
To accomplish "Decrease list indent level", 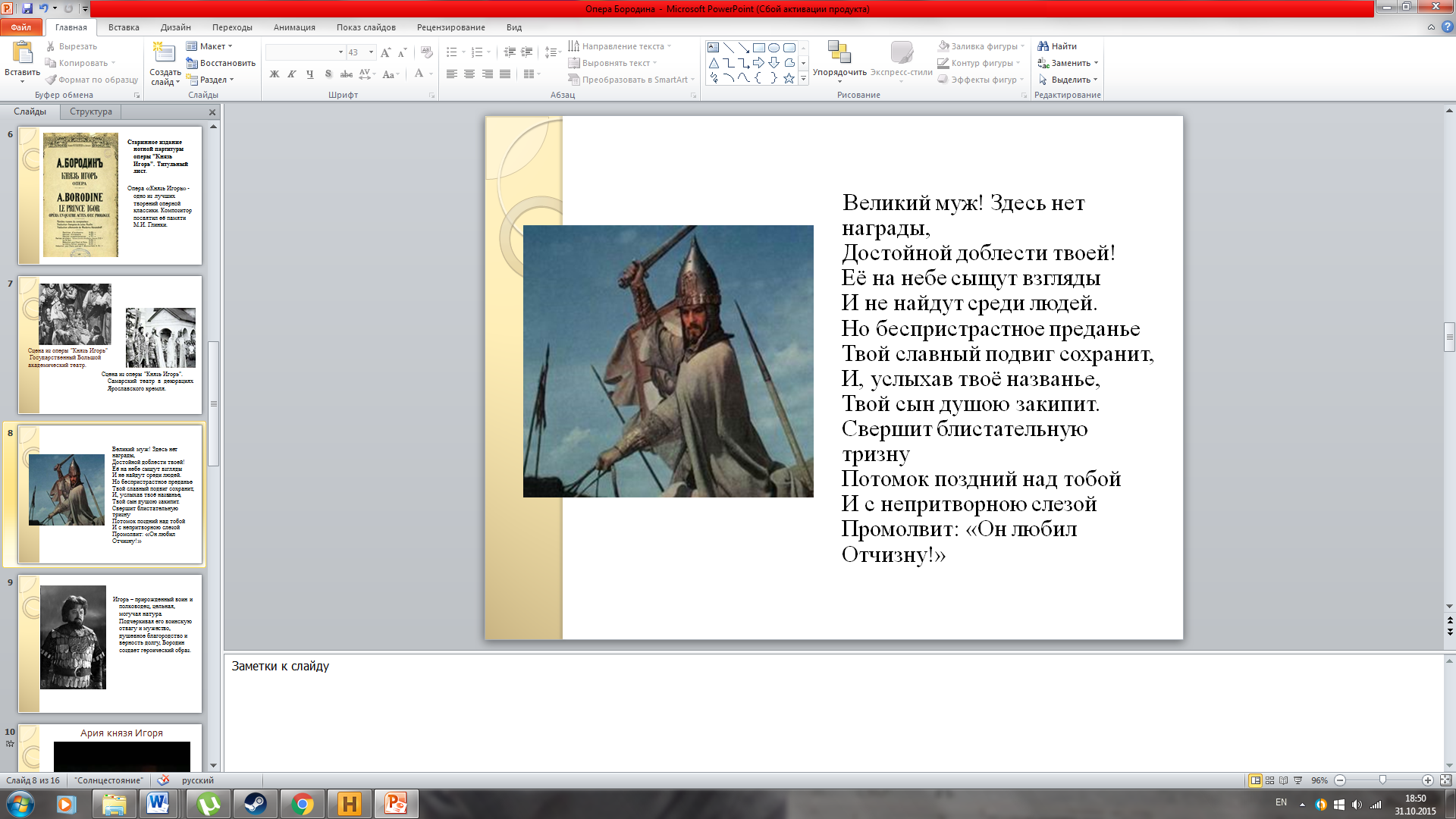I will pyautogui.click(x=510, y=52).
